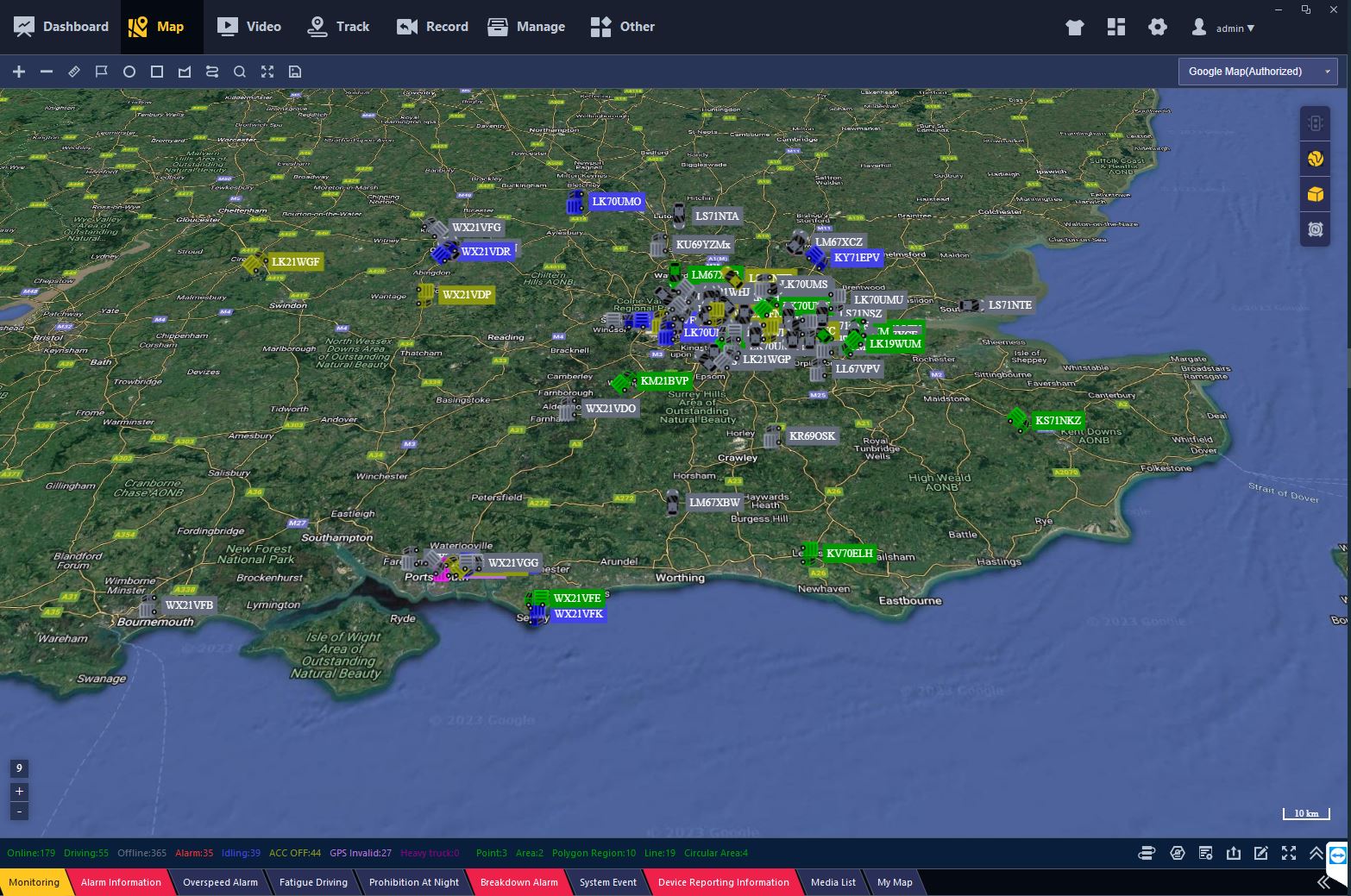The width and height of the screenshot is (1351, 896).
Task: Expand bottom panel with double up chevron
Action: coord(1316,853)
